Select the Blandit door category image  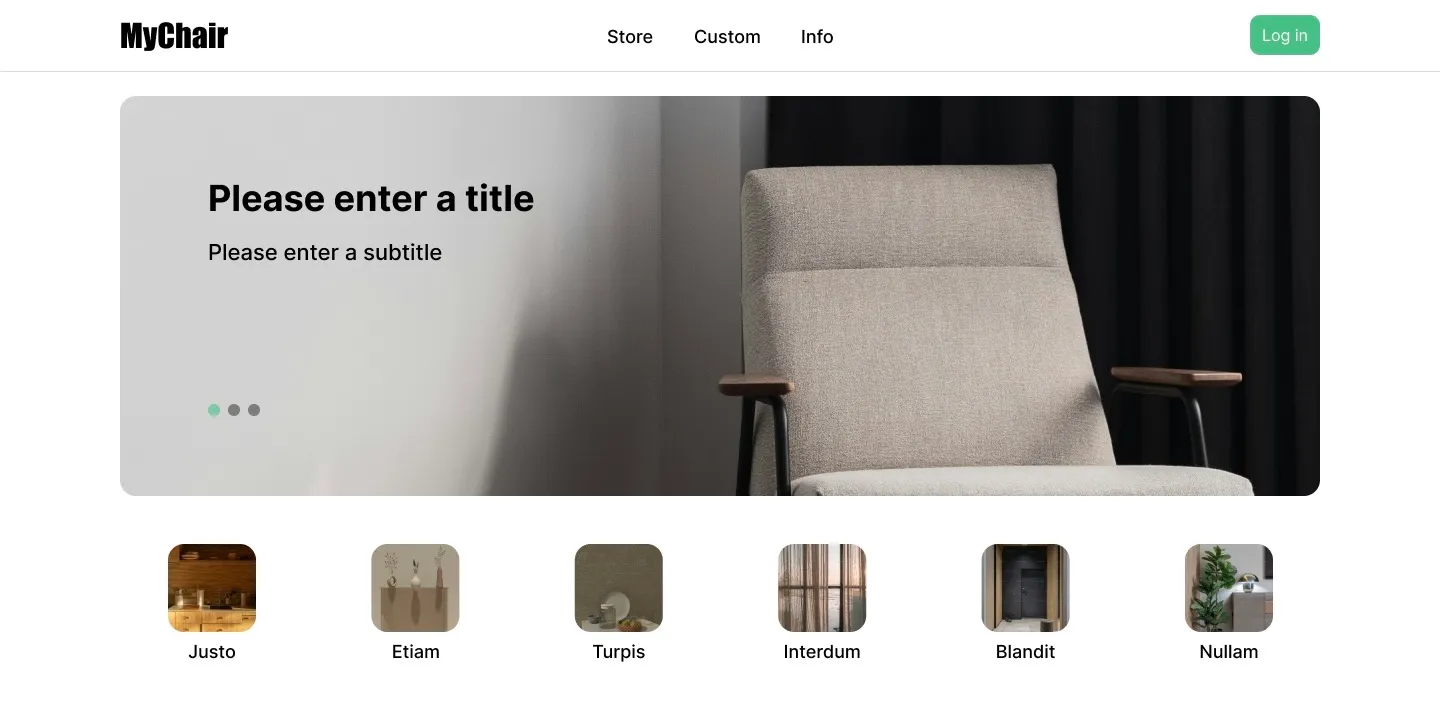[x=1025, y=588]
